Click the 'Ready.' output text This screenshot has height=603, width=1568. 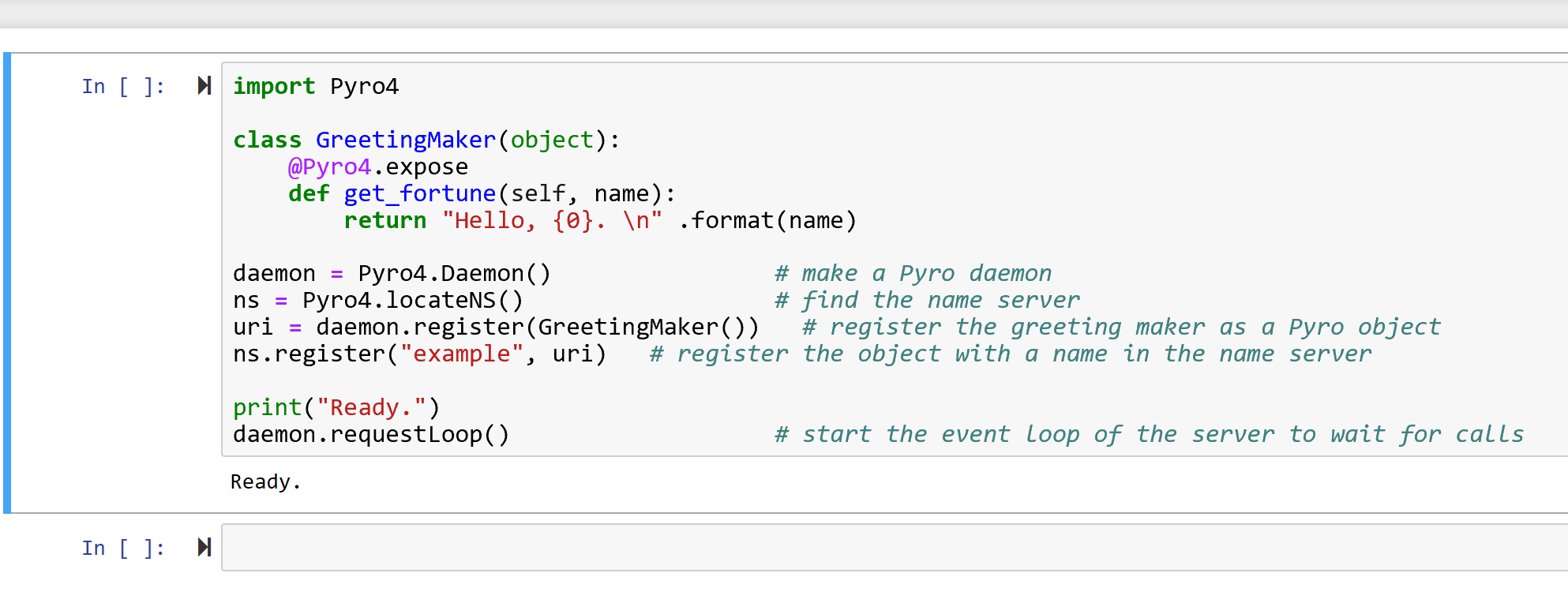(x=265, y=481)
